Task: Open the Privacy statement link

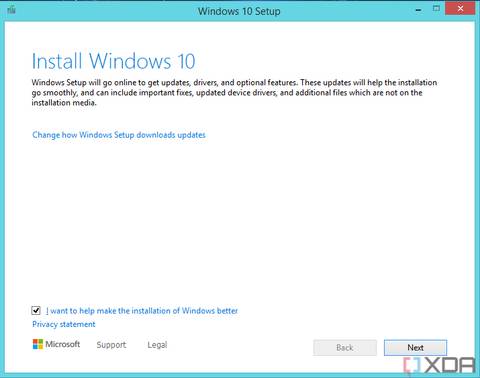Action: [64, 324]
